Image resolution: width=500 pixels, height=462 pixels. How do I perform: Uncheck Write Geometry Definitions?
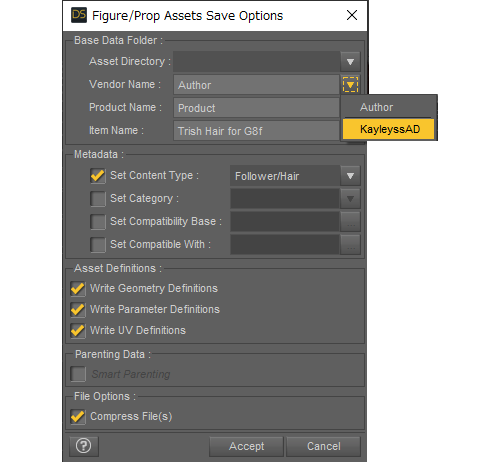pyautogui.click(x=78, y=289)
